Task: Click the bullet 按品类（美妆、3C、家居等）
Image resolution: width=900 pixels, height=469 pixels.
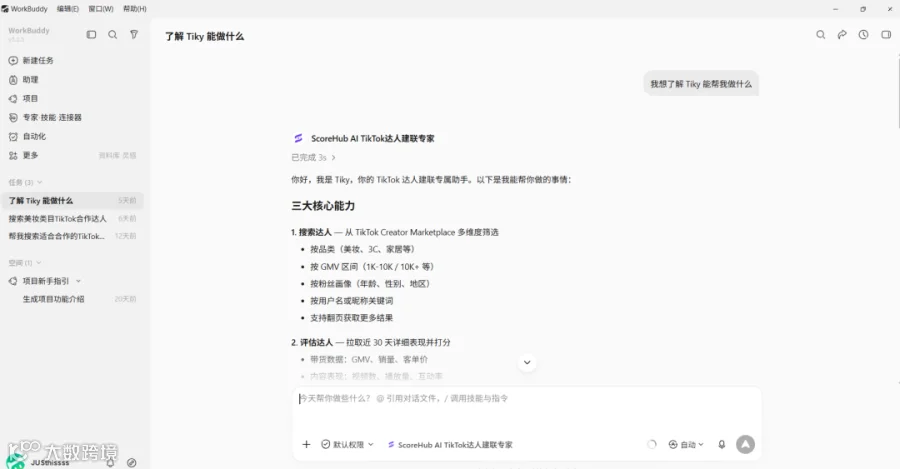Action: (362, 249)
